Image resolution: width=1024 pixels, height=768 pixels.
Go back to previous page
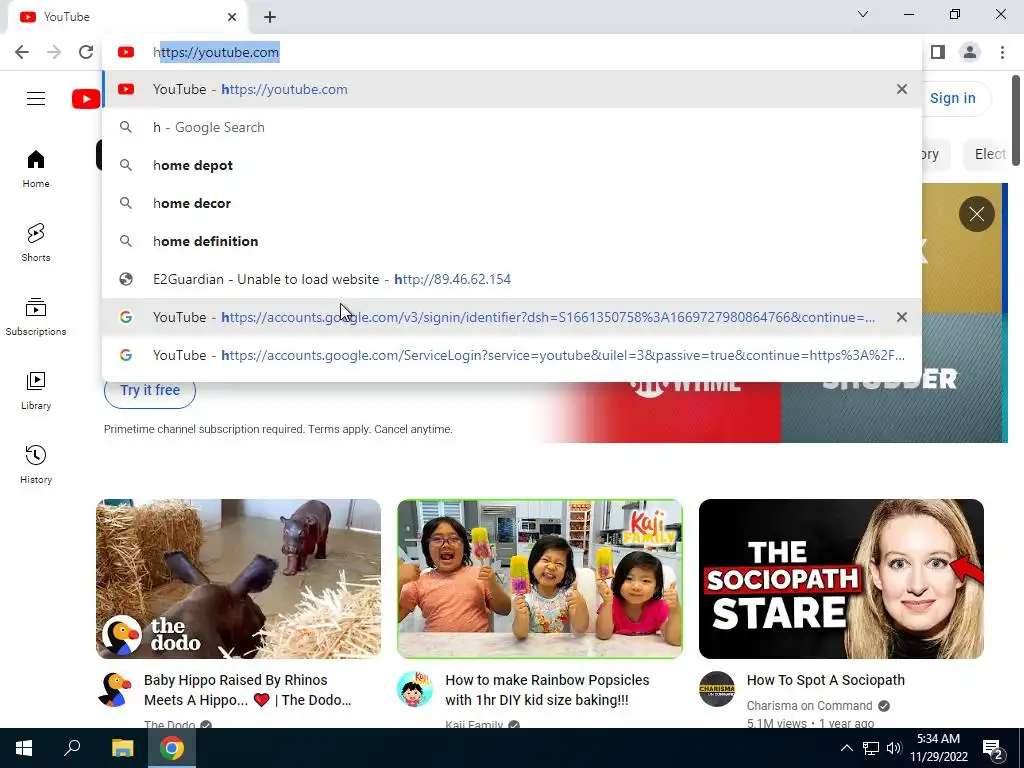tap(22, 52)
